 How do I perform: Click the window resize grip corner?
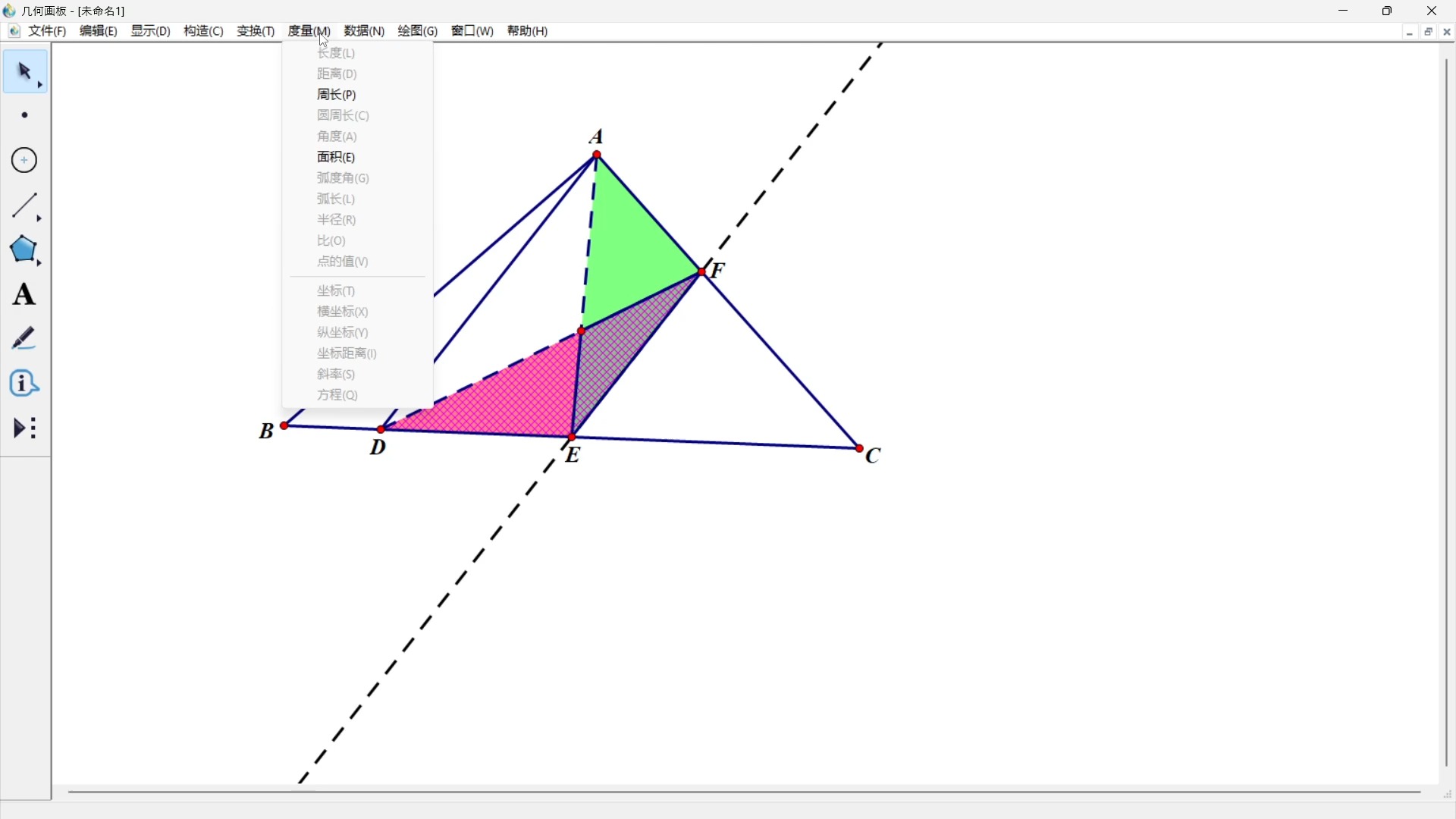click(x=1448, y=794)
